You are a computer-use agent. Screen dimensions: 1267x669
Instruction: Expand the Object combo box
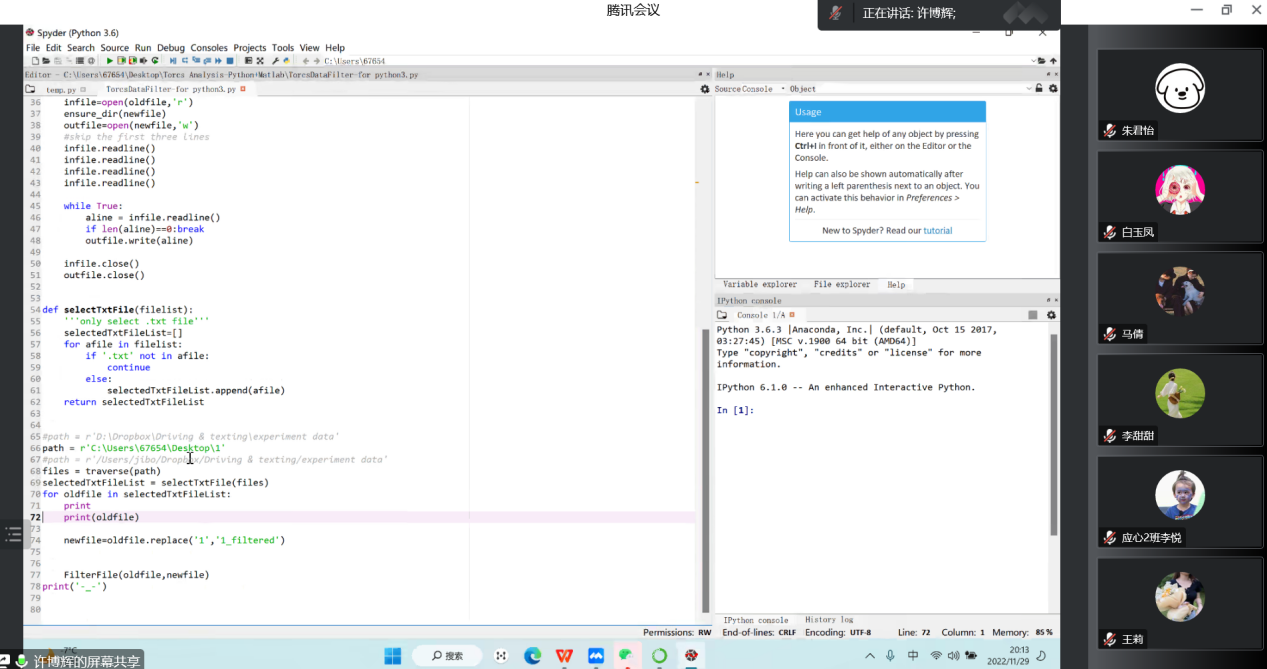(x=1029, y=89)
